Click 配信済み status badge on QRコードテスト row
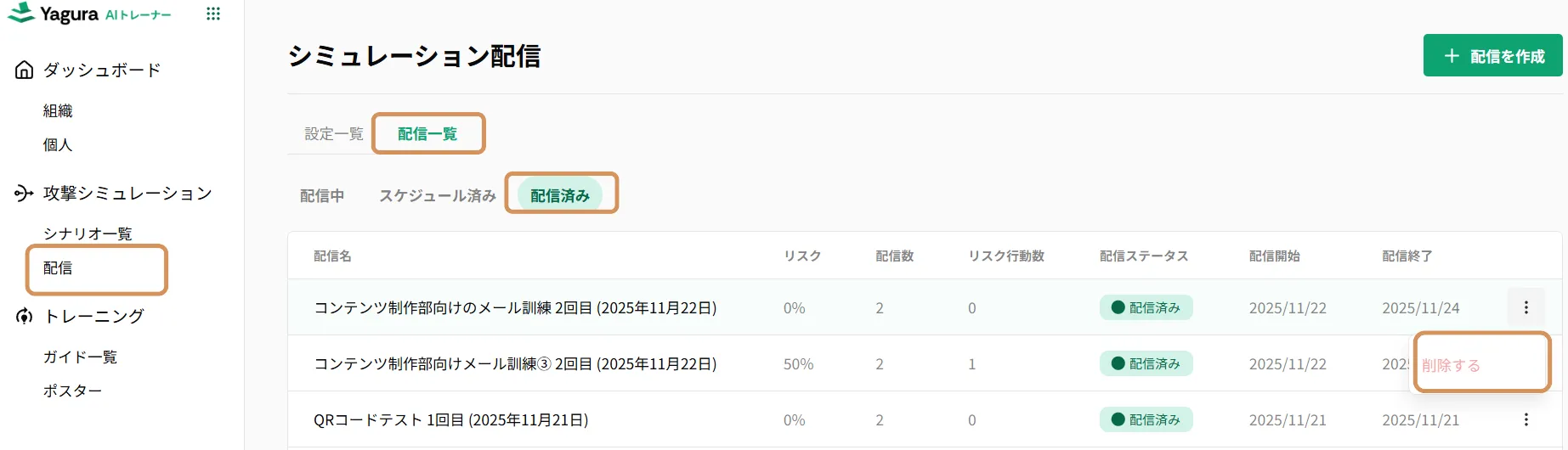The height and width of the screenshot is (450, 1568). [x=1146, y=419]
